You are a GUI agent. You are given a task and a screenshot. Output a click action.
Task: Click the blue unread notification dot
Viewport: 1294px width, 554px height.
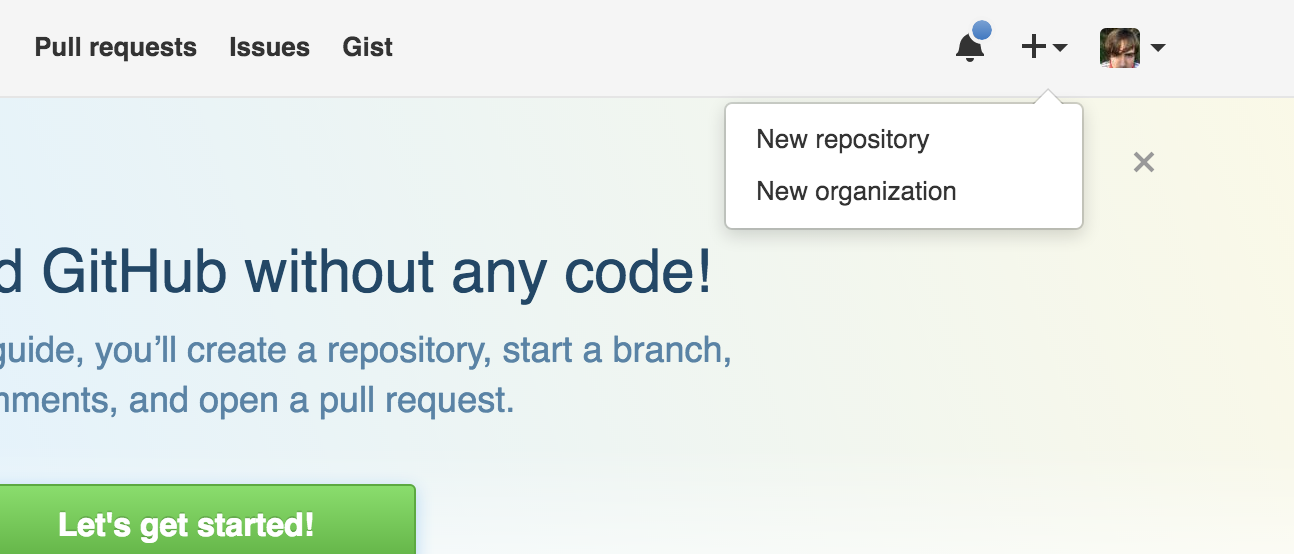[982, 30]
